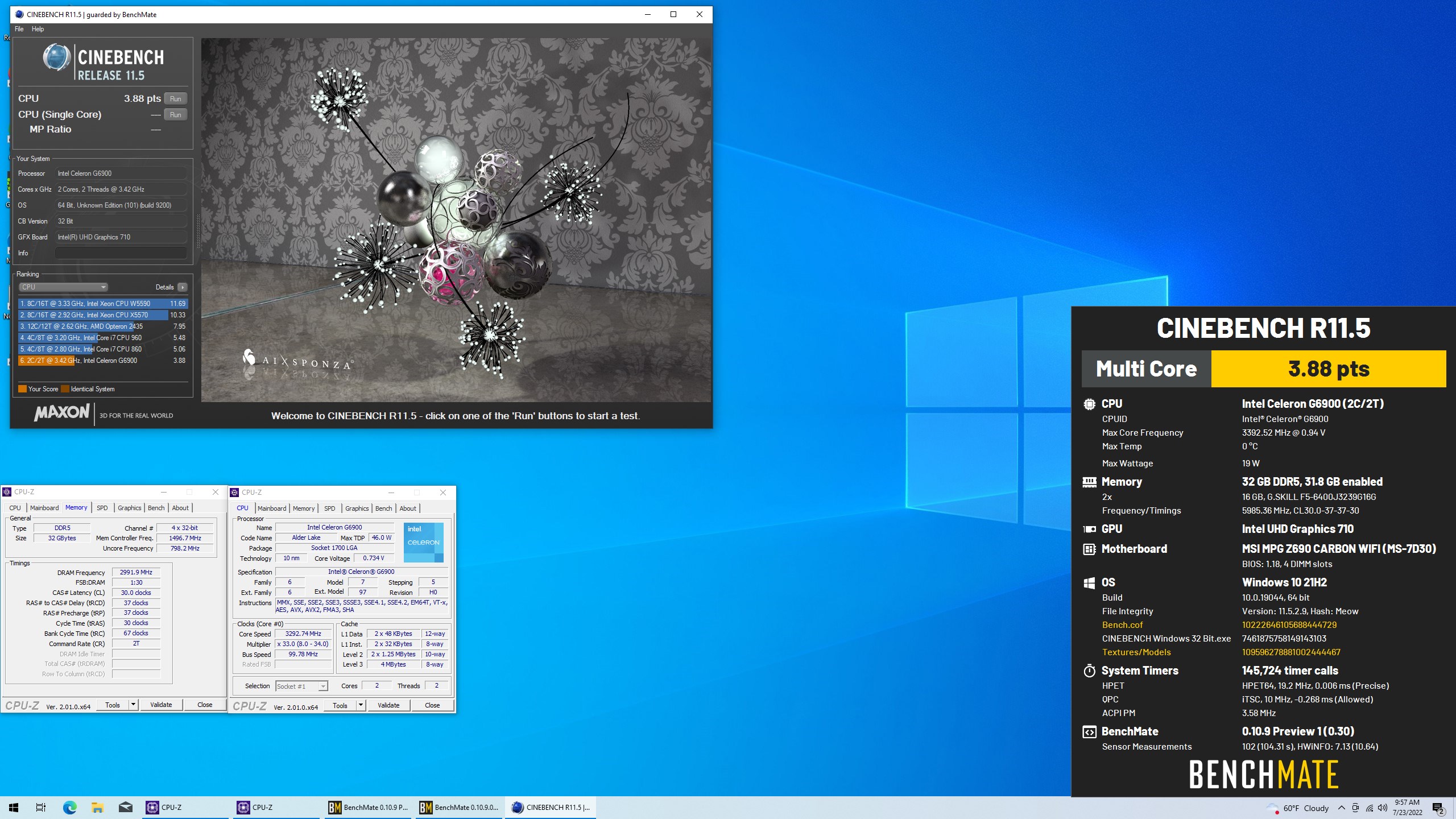Open the Socket #1 selection dropdown
1456x819 pixels.
[x=301, y=686]
